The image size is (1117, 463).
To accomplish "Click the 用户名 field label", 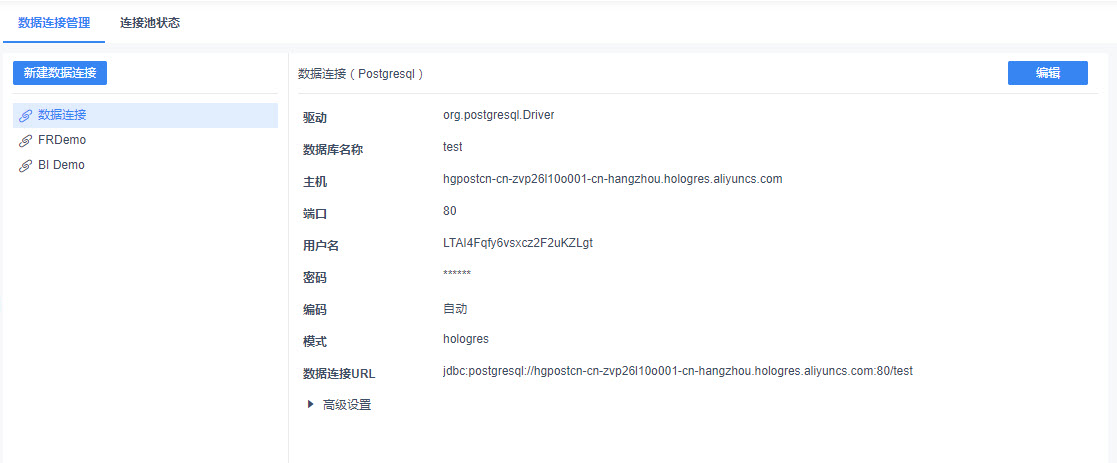I will 321,246.
